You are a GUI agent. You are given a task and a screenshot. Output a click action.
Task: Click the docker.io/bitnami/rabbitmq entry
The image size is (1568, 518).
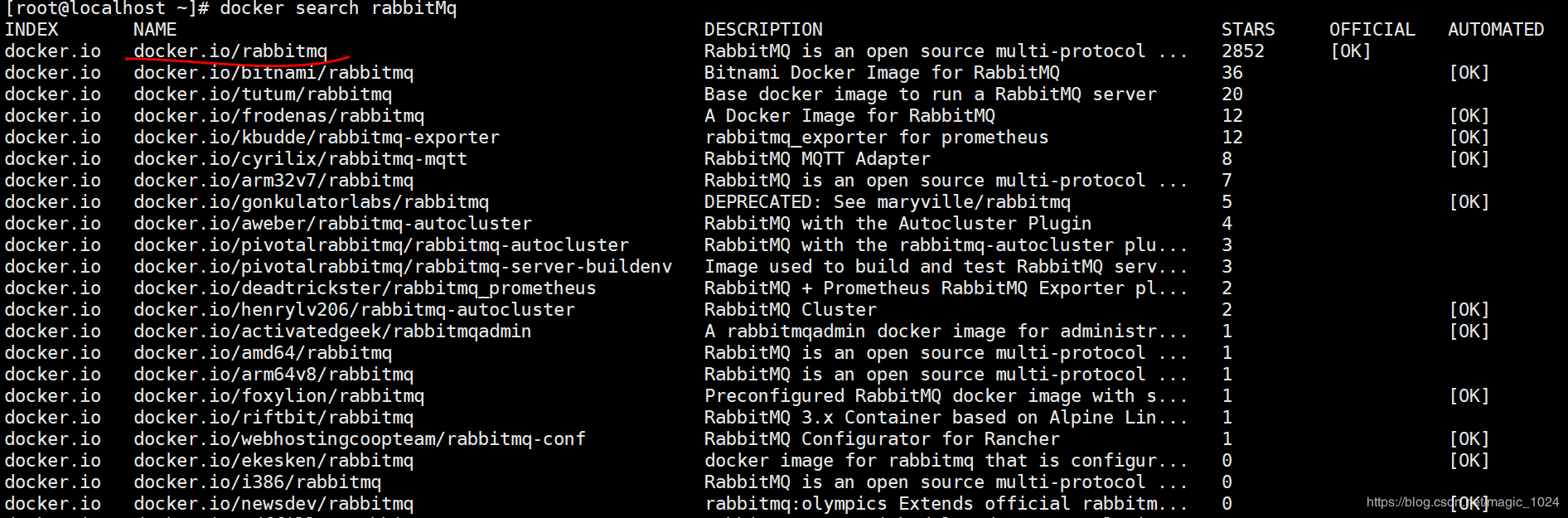click(x=273, y=73)
